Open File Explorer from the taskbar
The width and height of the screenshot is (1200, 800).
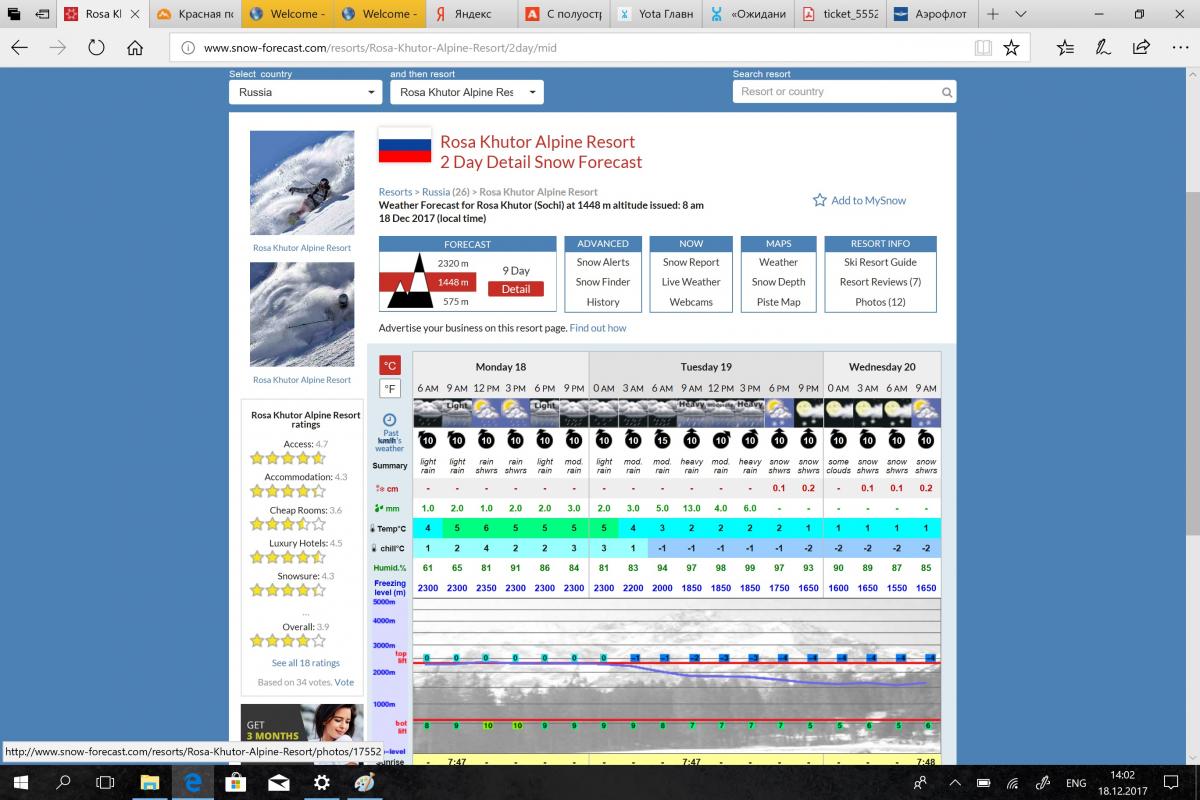tap(149, 782)
